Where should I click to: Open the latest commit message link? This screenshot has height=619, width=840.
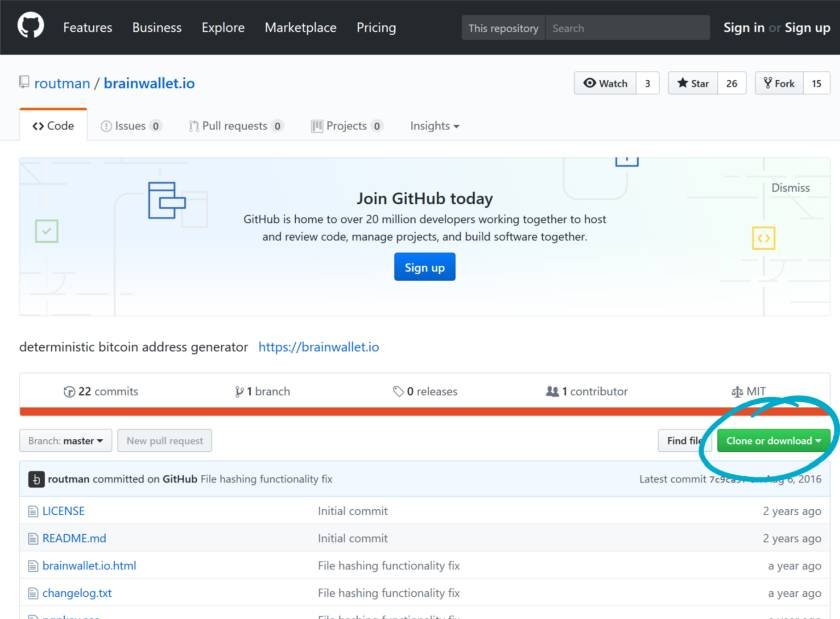(x=266, y=479)
